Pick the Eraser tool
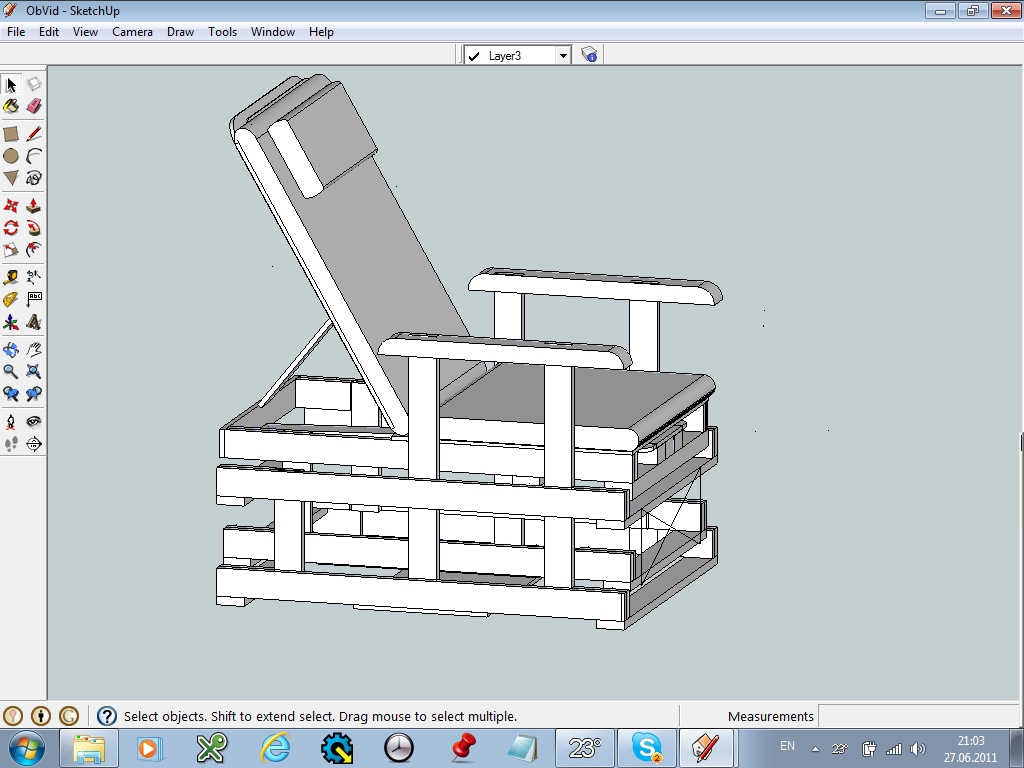Screen dimensions: 1024x768 pyautogui.click(x=34, y=106)
